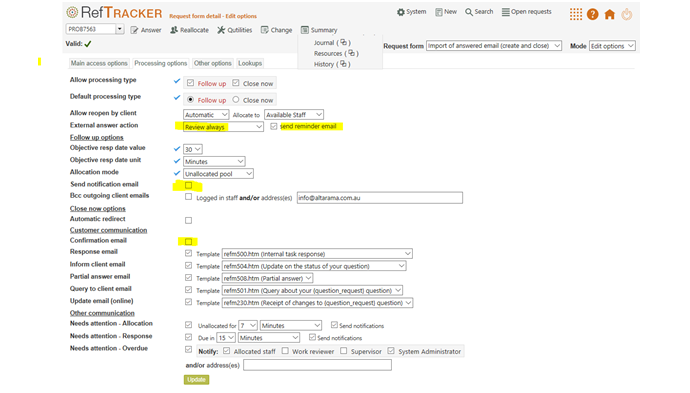Open the Request form dropdown
Image resolution: width=690 pixels, height=393 pixels.
click(494, 46)
